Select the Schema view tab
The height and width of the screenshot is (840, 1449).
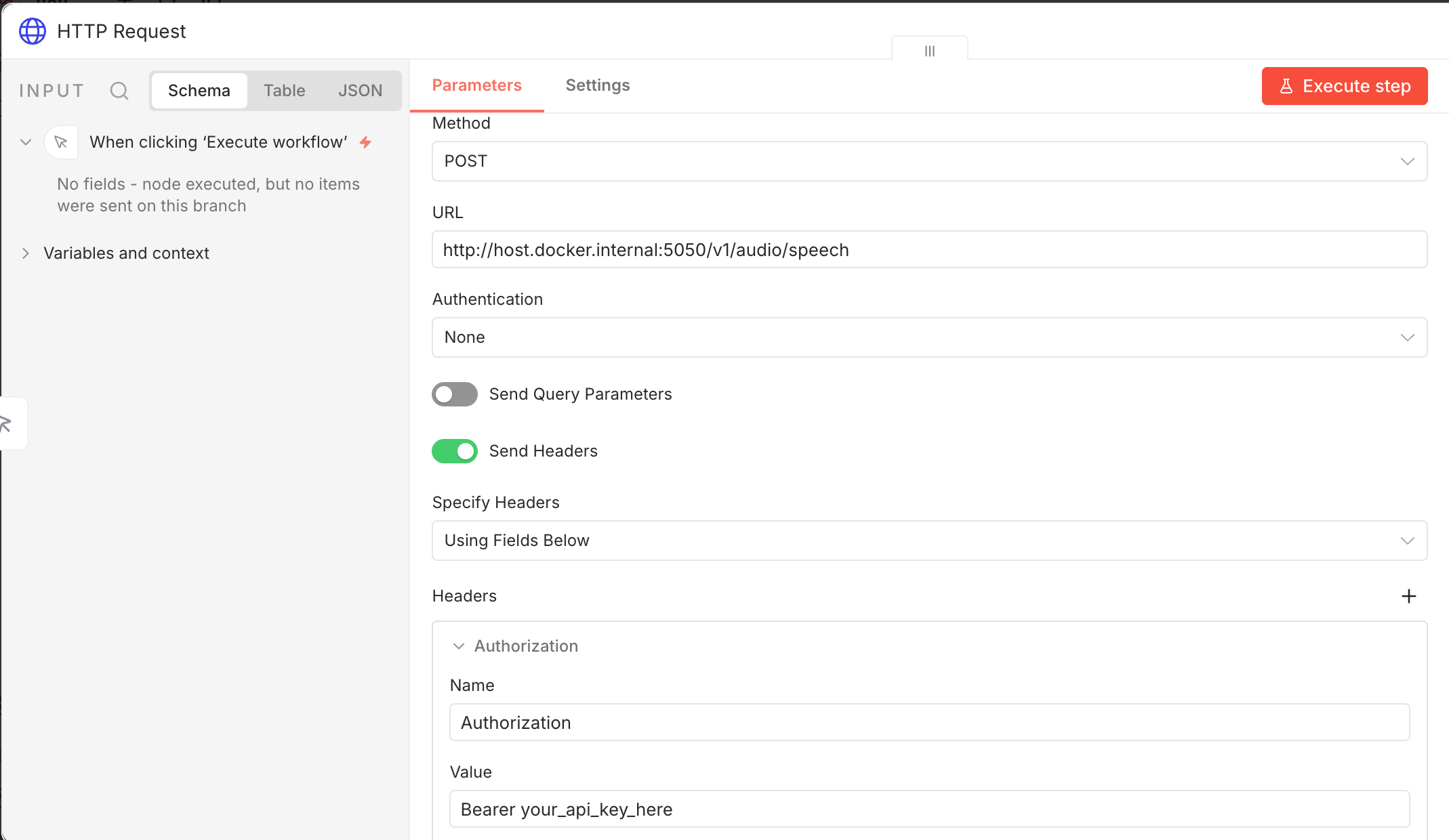[x=199, y=91]
